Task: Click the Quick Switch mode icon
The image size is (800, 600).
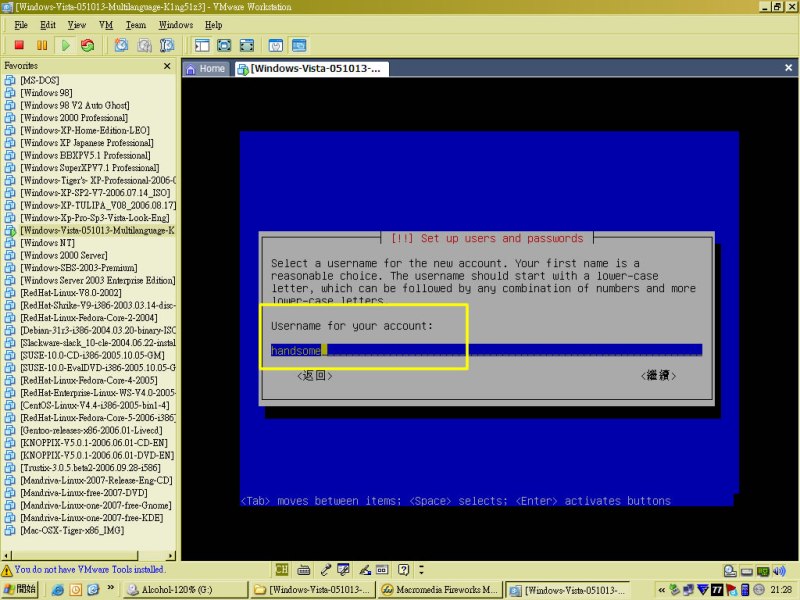Action: coord(247,45)
